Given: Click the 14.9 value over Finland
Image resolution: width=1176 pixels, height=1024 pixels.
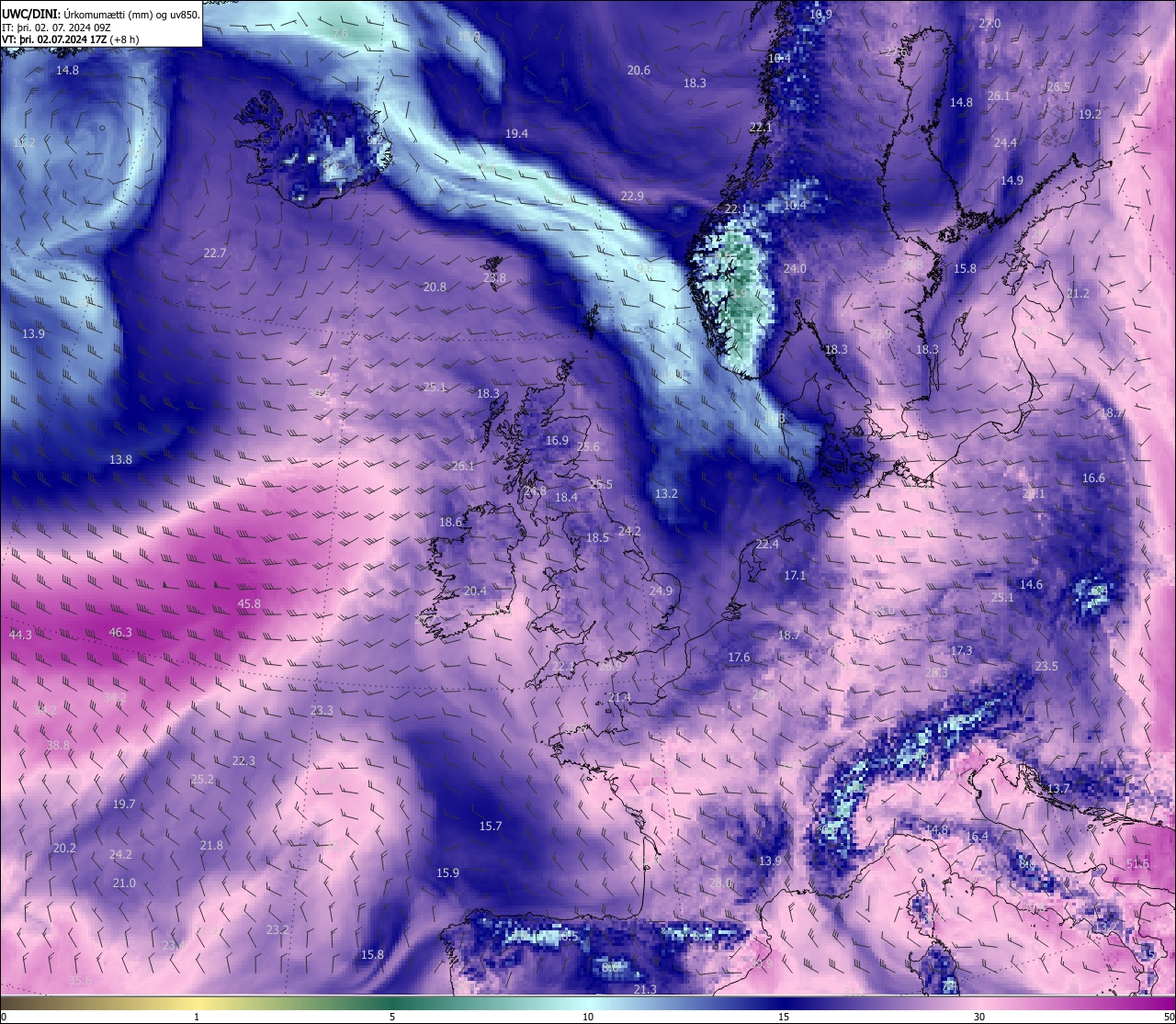Looking at the screenshot, I should pos(1012,180).
